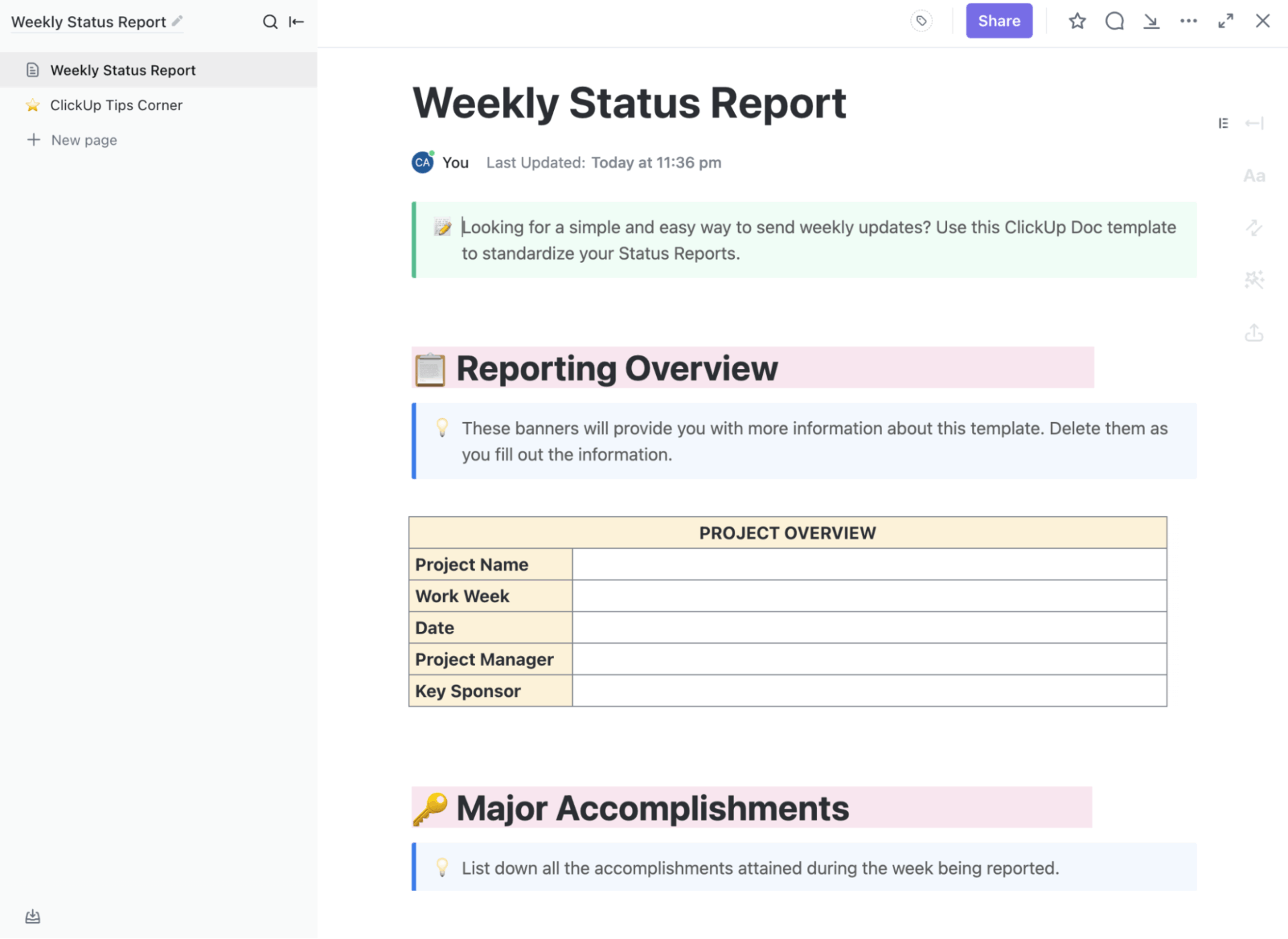Click the Project Name empty table cell

pyautogui.click(x=869, y=564)
